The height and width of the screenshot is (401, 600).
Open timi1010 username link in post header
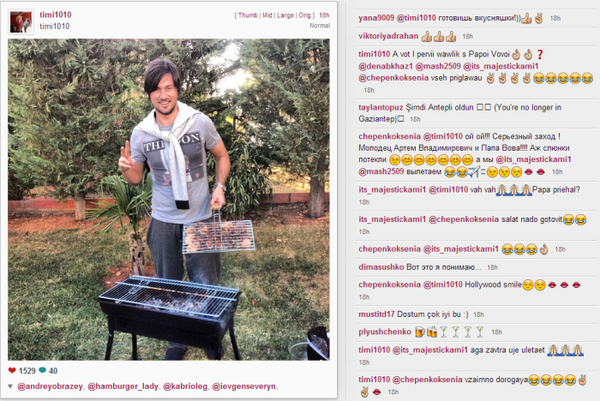click(x=55, y=15)
